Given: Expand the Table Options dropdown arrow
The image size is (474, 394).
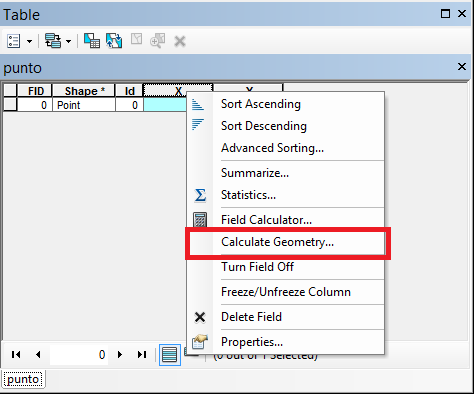Looking at the screenshot, I should [x=29, y=42].
